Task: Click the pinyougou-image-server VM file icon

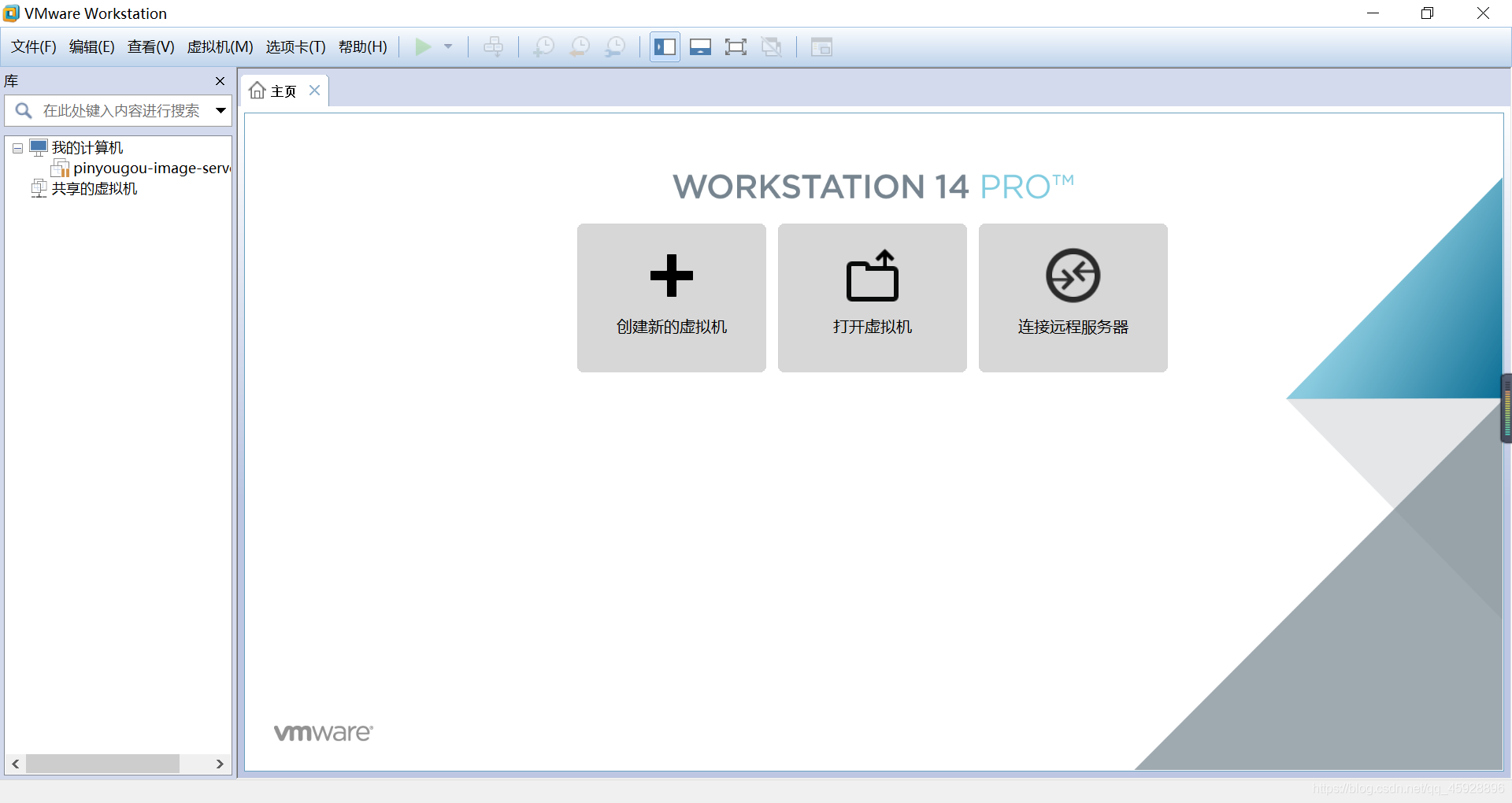Action: 60,168
